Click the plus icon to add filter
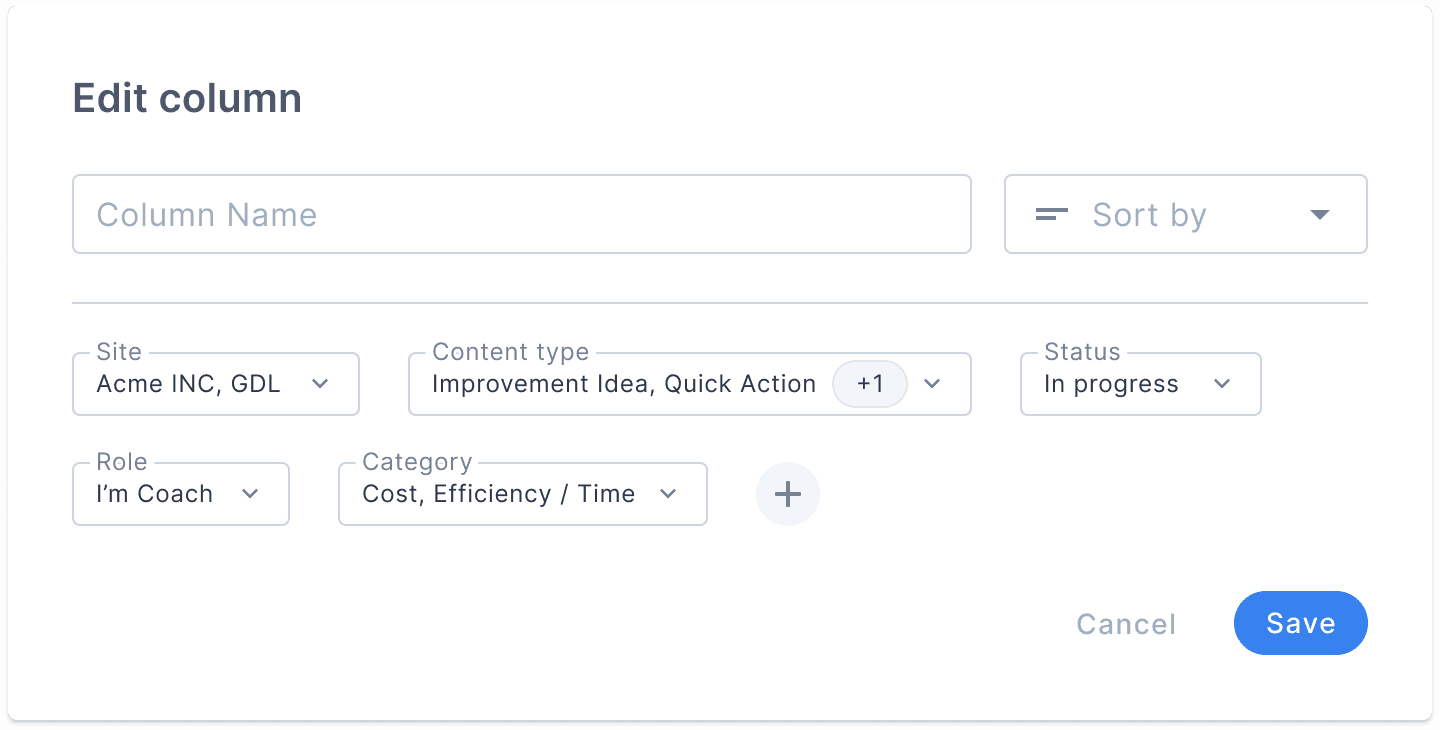Screen dimensions: 1440x730 coord(788,494)
